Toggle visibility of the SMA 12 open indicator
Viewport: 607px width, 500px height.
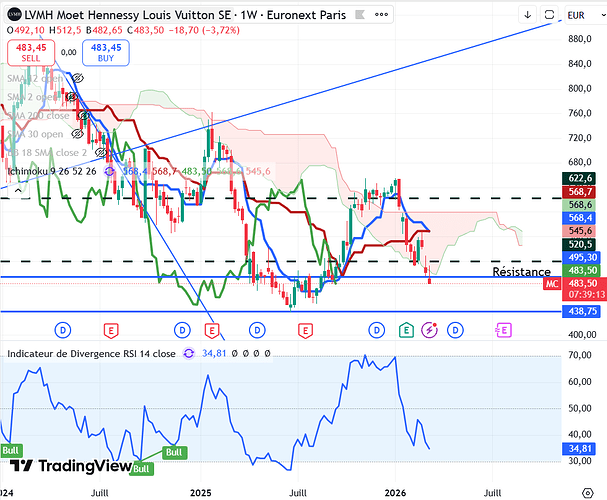click(77, 78)
